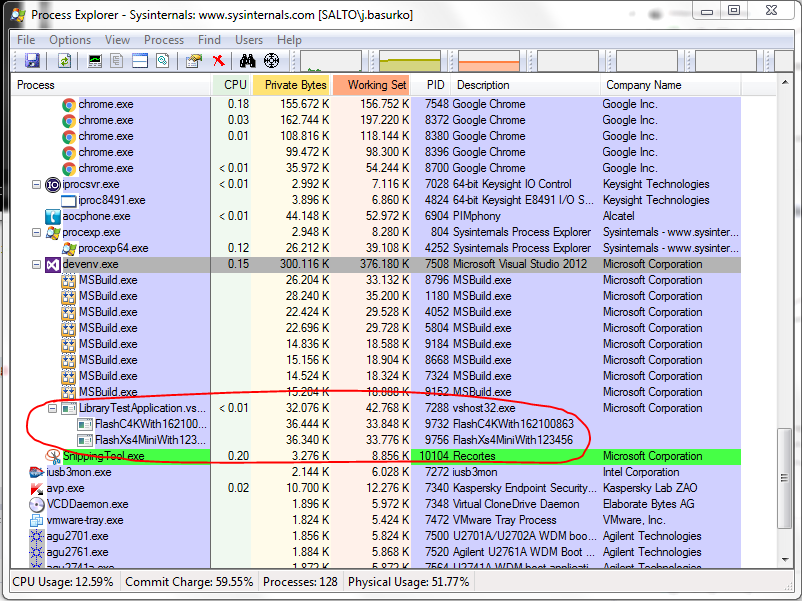Sort by the PID column header
Screen dimensions: 802x601
(432, 85)
